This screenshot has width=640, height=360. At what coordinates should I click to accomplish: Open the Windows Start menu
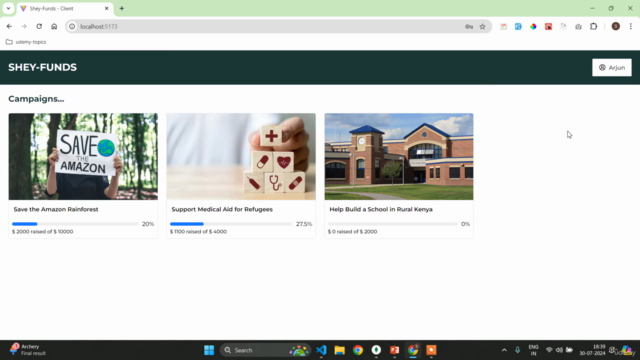pyautogui.click(x=209, y=350)
